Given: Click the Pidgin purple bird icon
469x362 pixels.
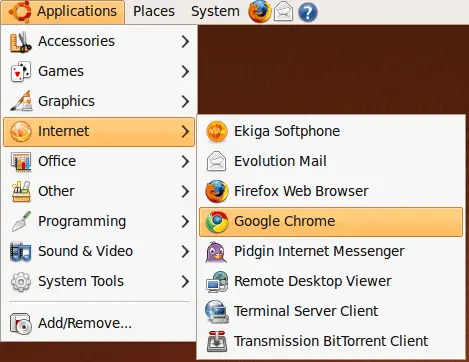Looking at the screenshot, I should (x=216, y=252).
